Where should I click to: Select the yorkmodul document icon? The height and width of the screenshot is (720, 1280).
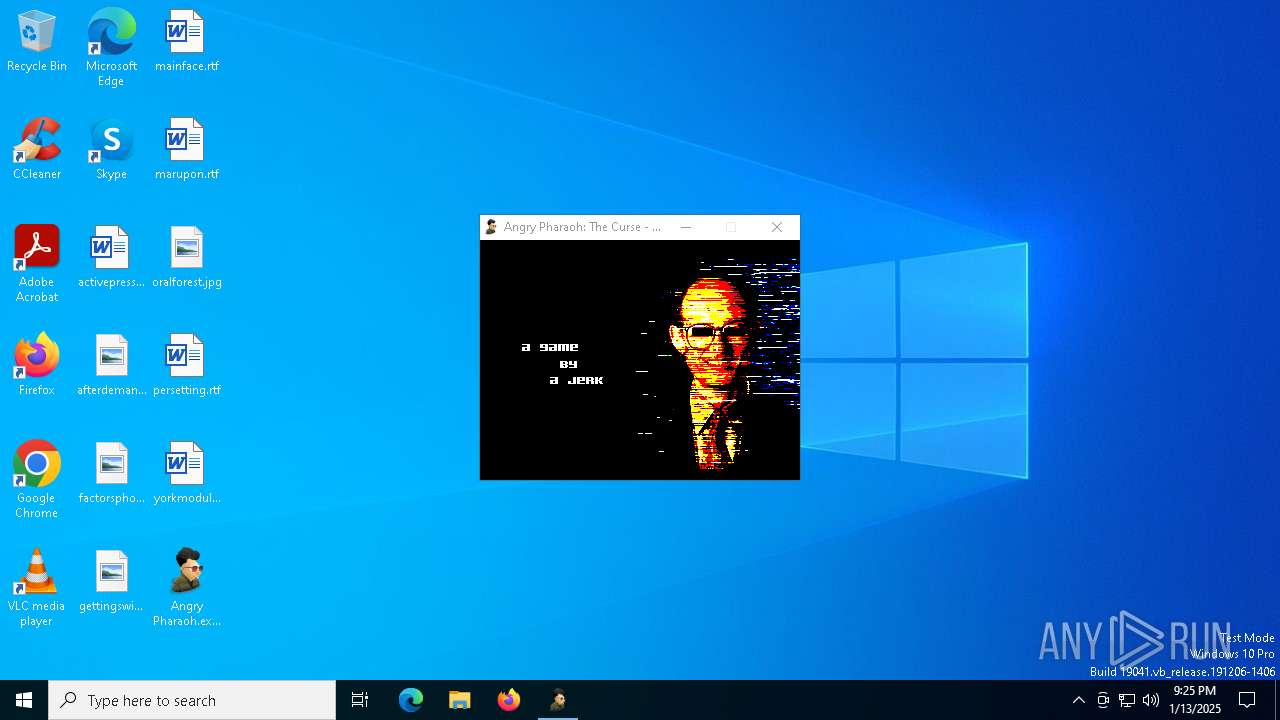(x=186, y=474)
